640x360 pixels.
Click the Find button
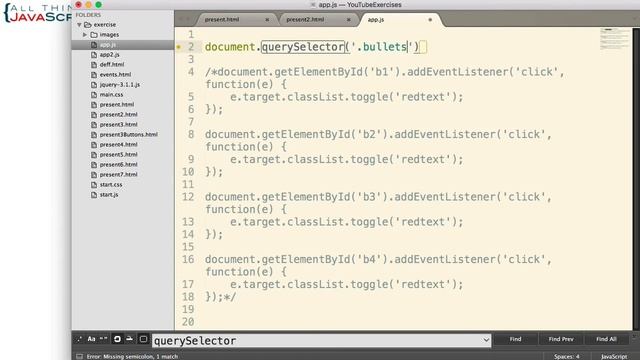coord(515,339)
